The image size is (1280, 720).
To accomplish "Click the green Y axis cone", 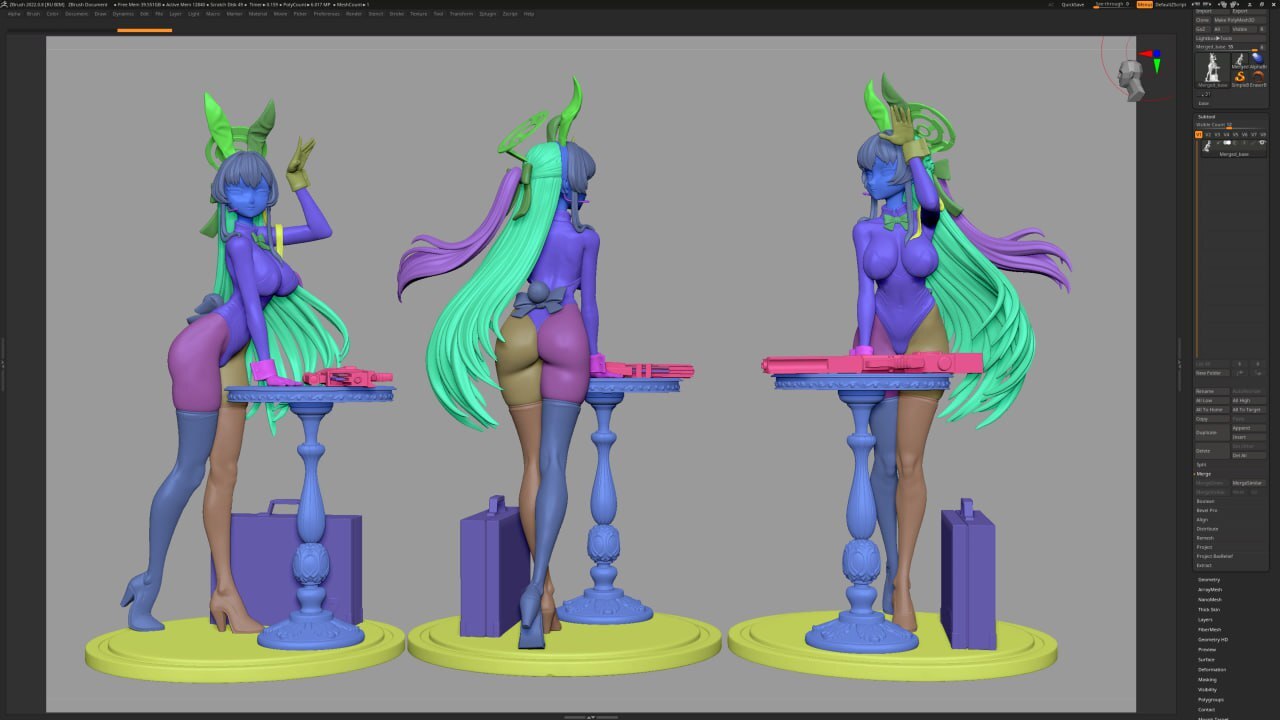I will [1157, 67].
